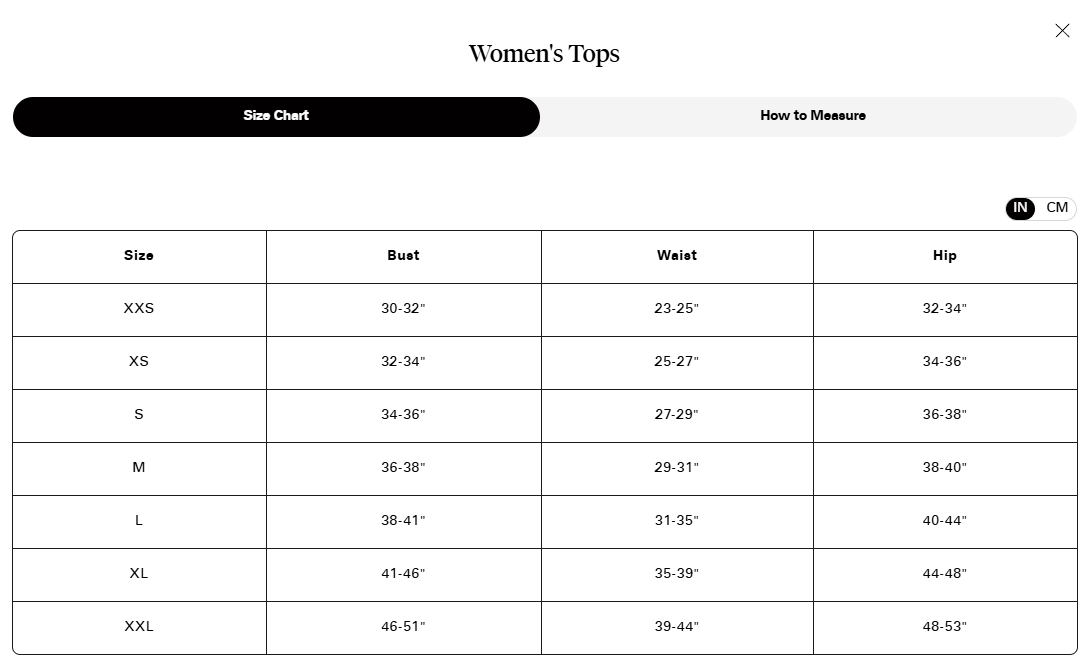The image size is (1092, 665).
Task: Click the Women's Tops heading
Action: click(544, 54)
